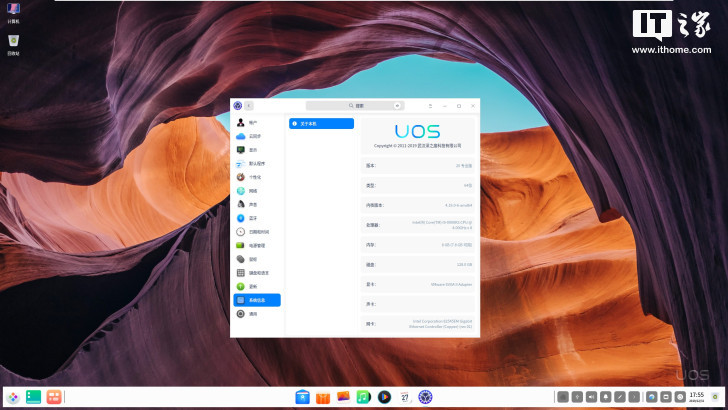The height and width of the screenshot is (410, 728).
Task: Click the round blue tray plugin icon
Action: (652, 397)
